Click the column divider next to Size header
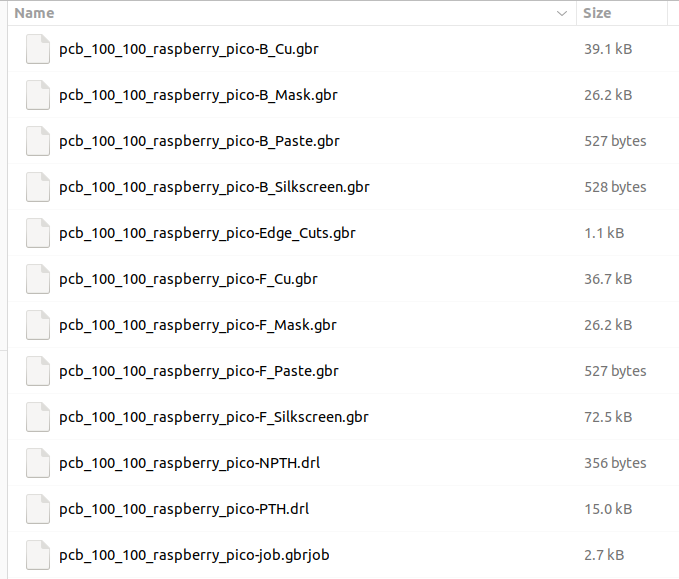Image resolution: width=679 pixels, height=579 pixels. [x=667, y=13]
